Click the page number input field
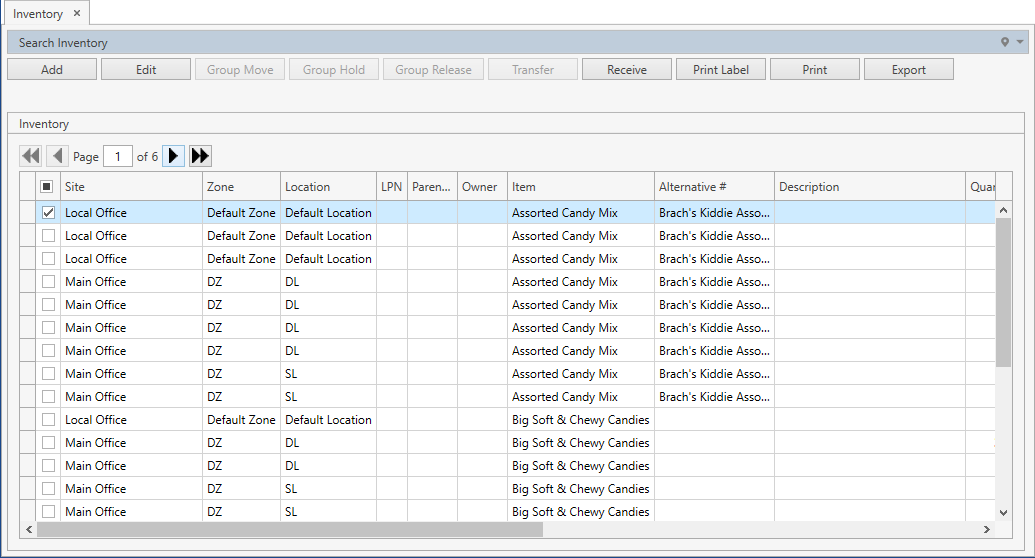This screenshot has height=558, width=1035. (x=118, y=157)
